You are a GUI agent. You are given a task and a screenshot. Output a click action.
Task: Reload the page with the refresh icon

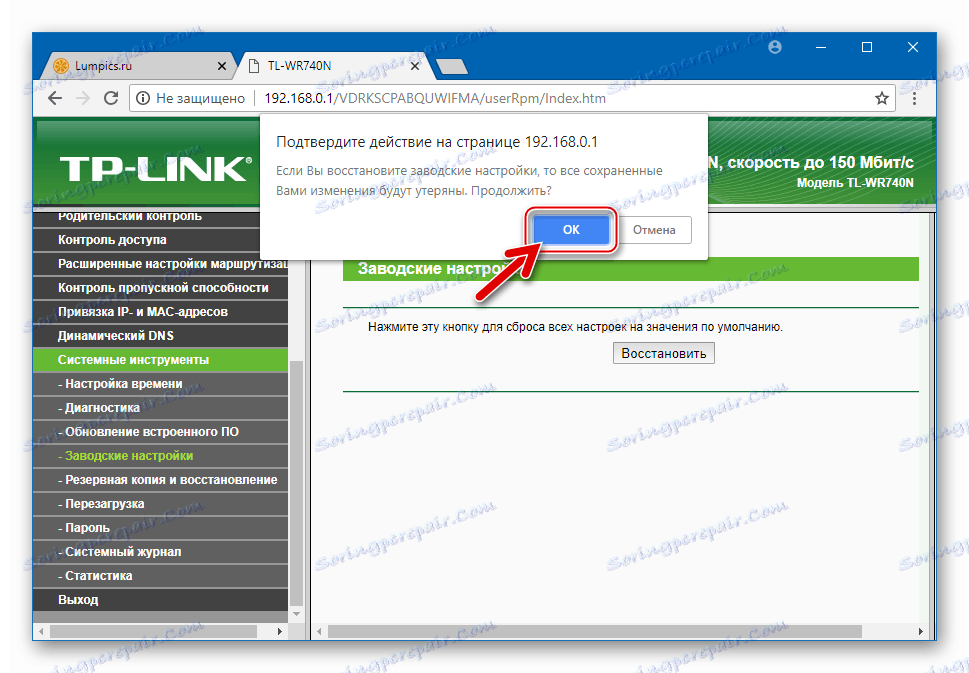pos(111,98)
